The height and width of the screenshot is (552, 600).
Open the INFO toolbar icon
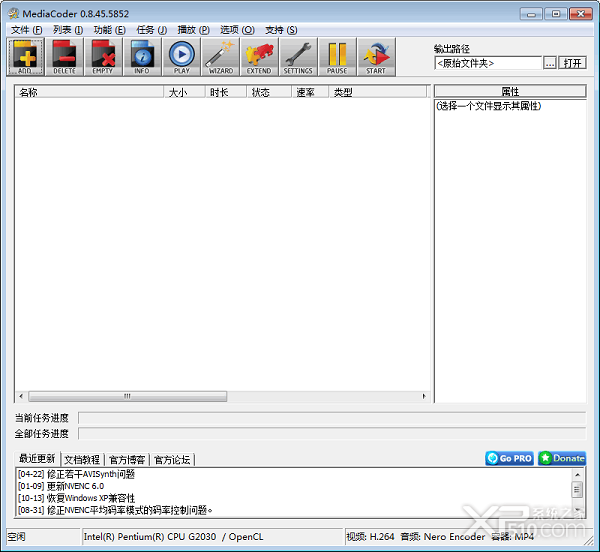[x=142, y=57]
